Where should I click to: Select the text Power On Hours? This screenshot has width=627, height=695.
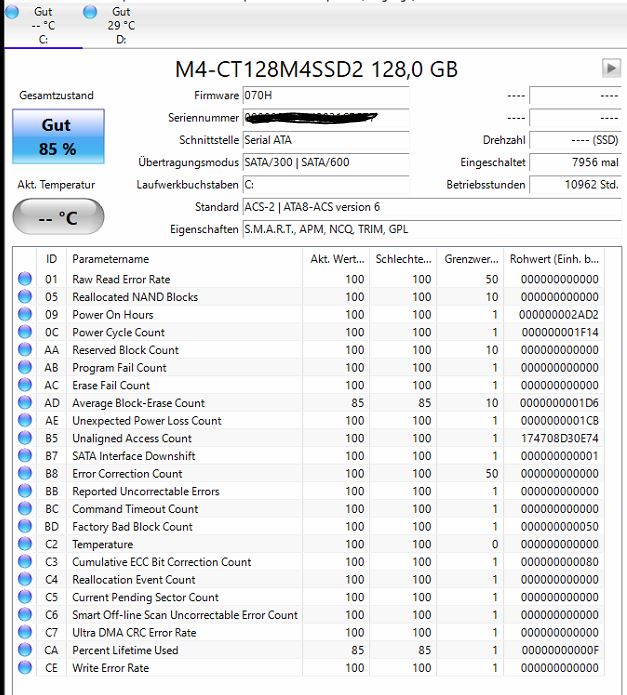pyautogui.click(x=113, y=315)
